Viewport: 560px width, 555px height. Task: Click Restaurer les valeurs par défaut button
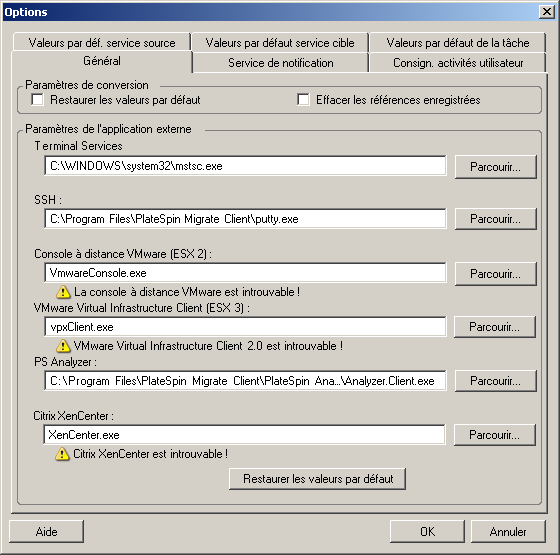click(318, 479)
